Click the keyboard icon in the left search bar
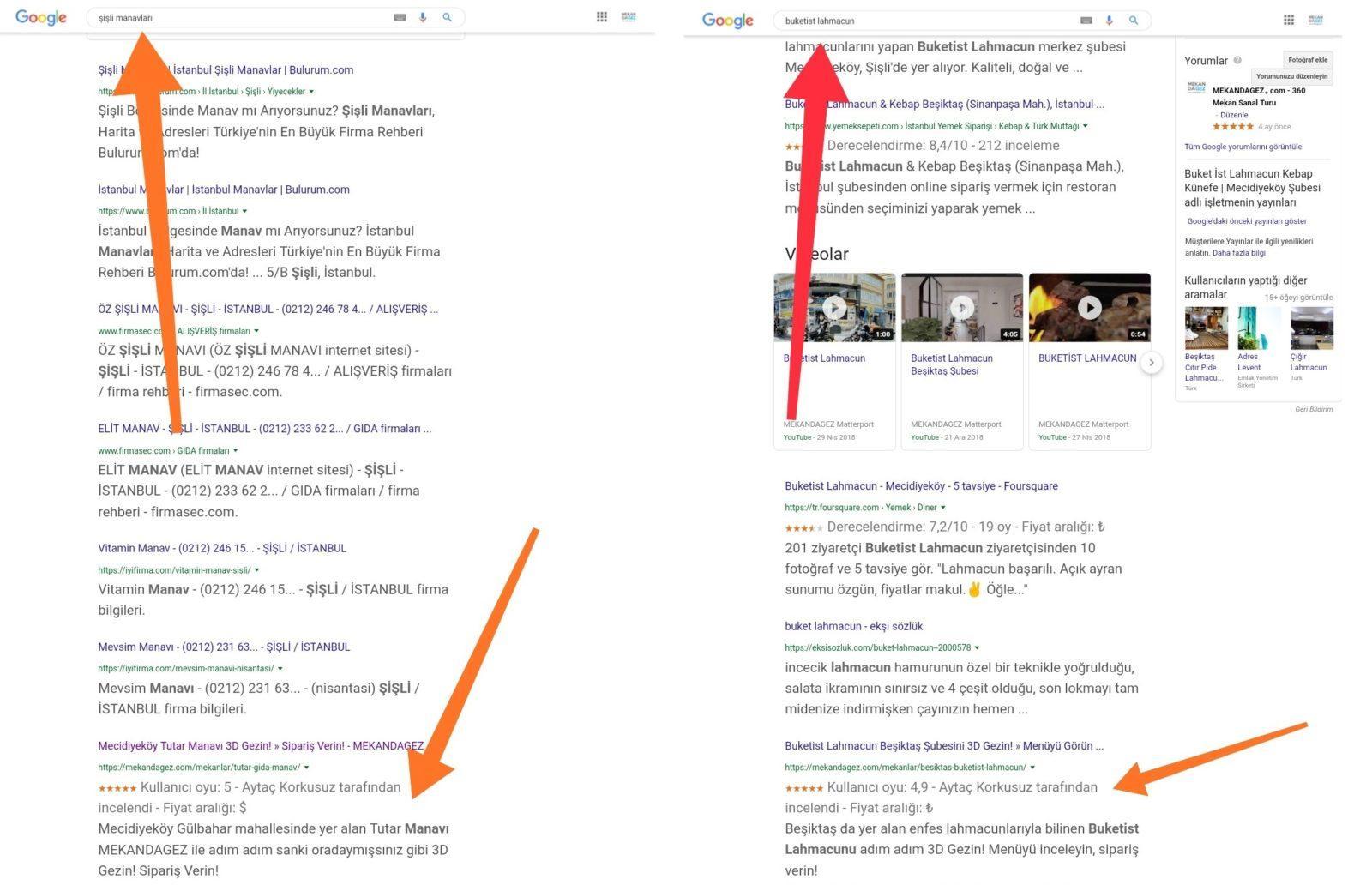The height and width of the screenshot is (885, 1372). (400, 17)
